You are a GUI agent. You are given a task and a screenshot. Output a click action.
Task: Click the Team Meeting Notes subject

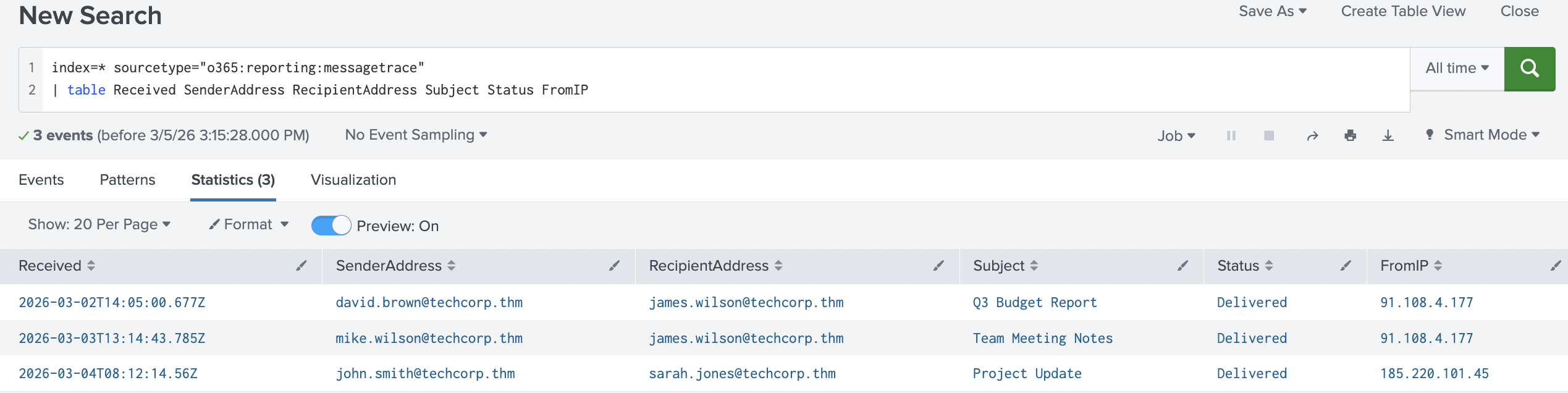1043,338
